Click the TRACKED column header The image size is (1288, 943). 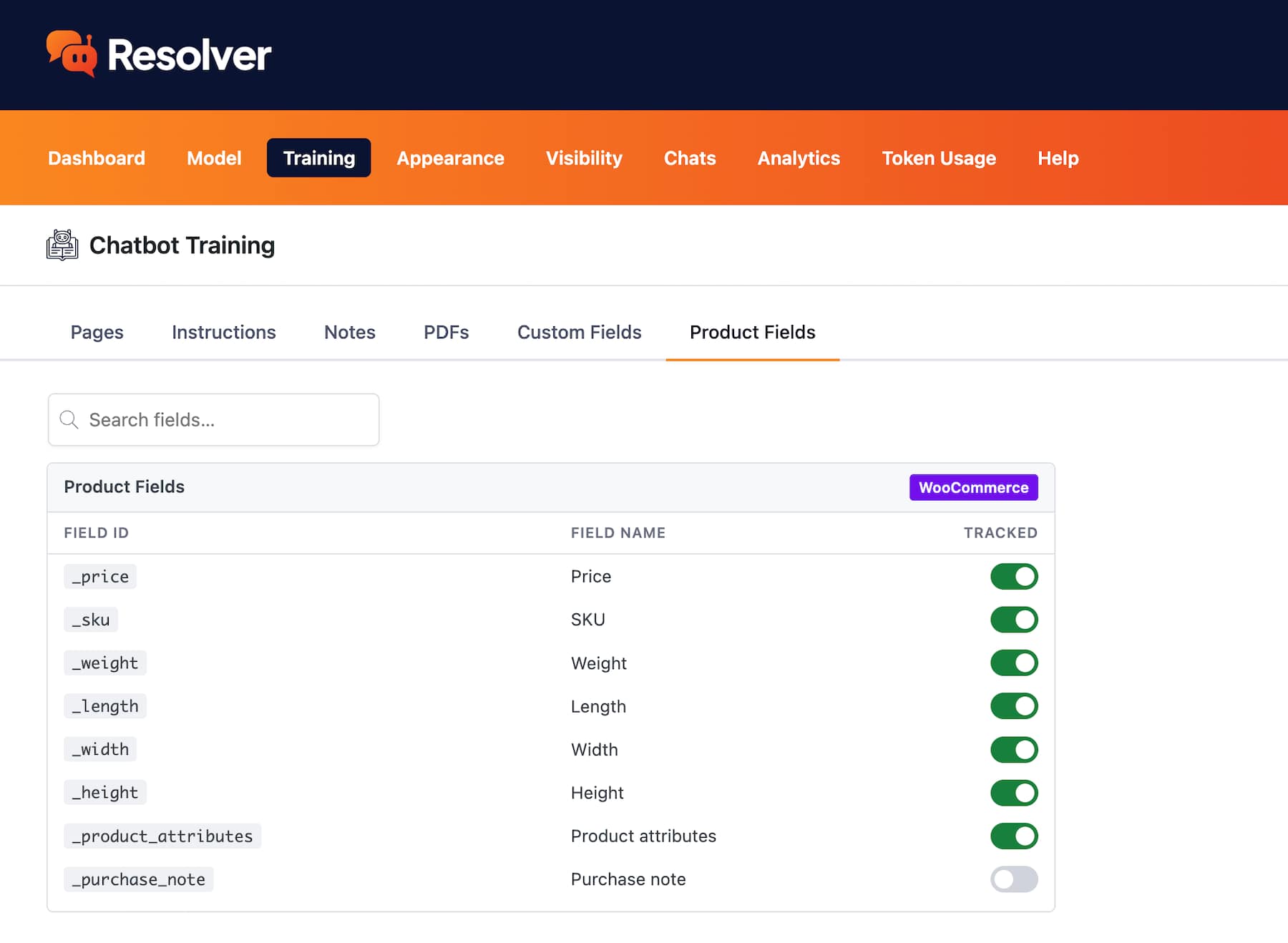(1000, 533)
